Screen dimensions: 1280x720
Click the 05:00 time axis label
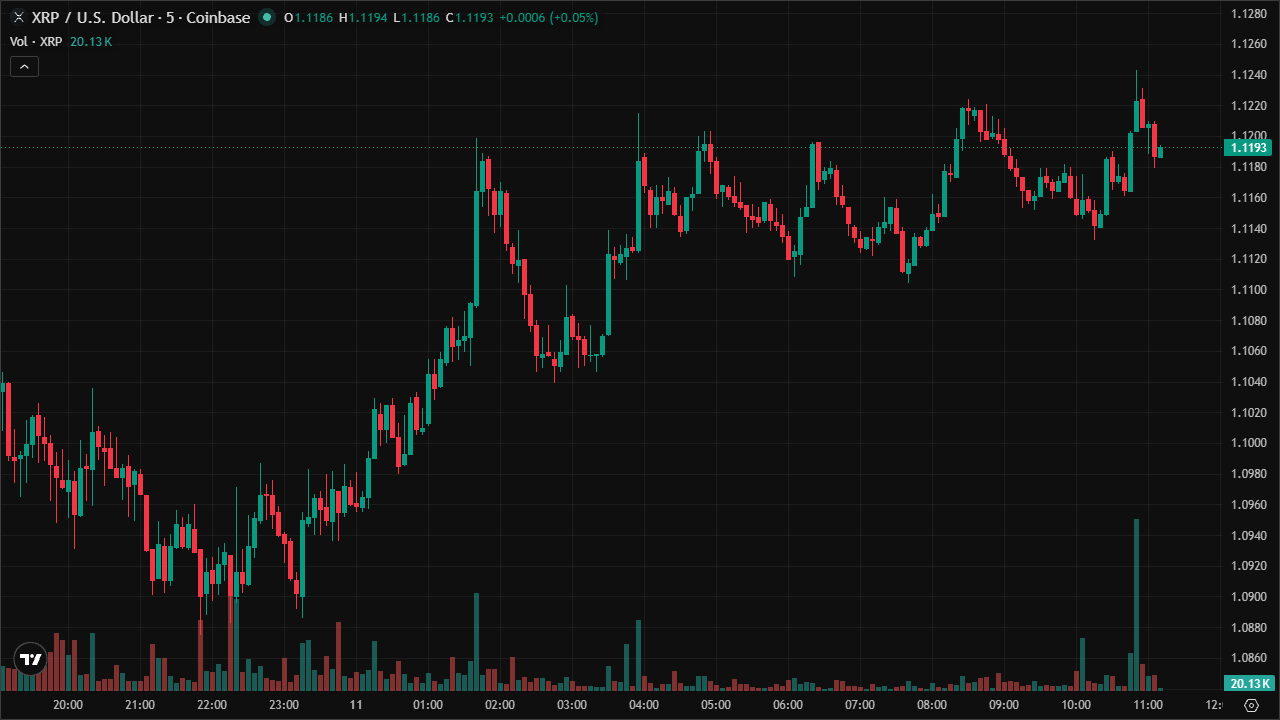(x=716, y=705)
